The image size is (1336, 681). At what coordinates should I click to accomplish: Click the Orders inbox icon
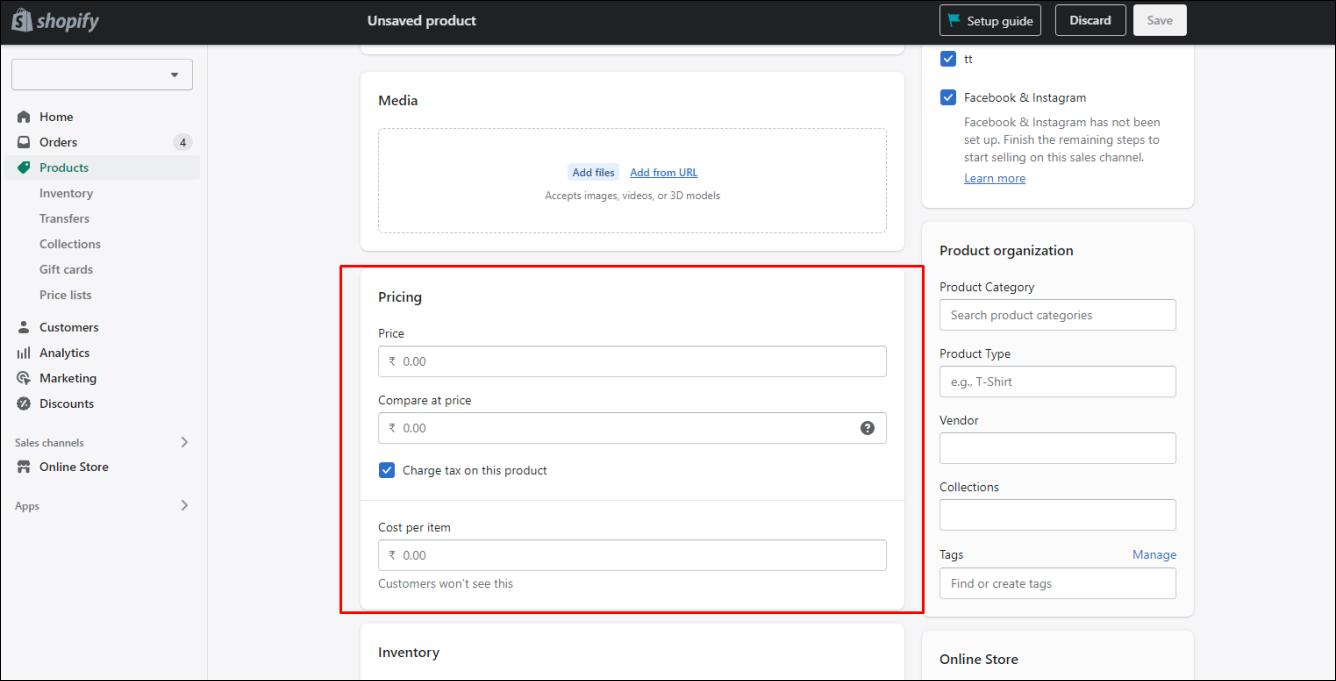click(24, 142)
